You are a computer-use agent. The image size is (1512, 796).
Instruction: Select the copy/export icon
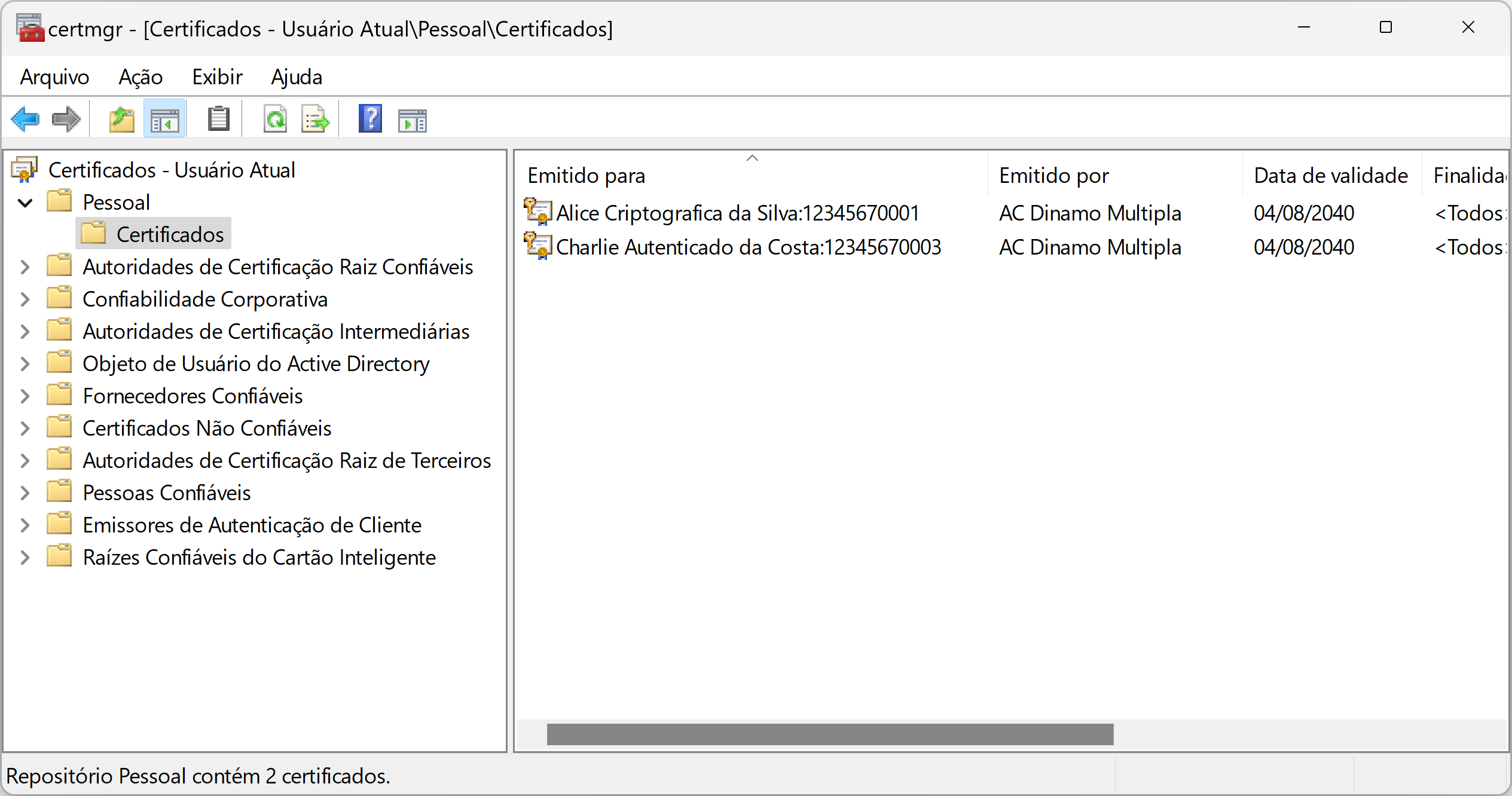(x=316, y=120)
